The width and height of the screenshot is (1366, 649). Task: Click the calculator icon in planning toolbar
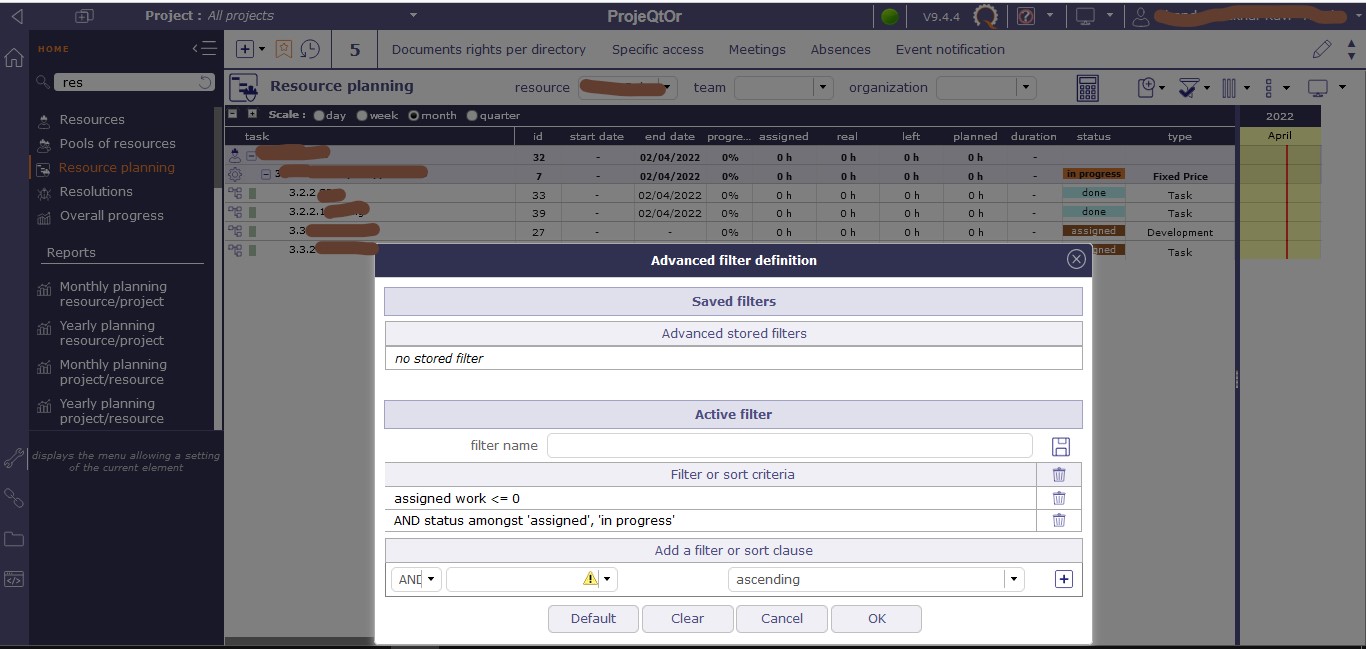coord(1087,88)
